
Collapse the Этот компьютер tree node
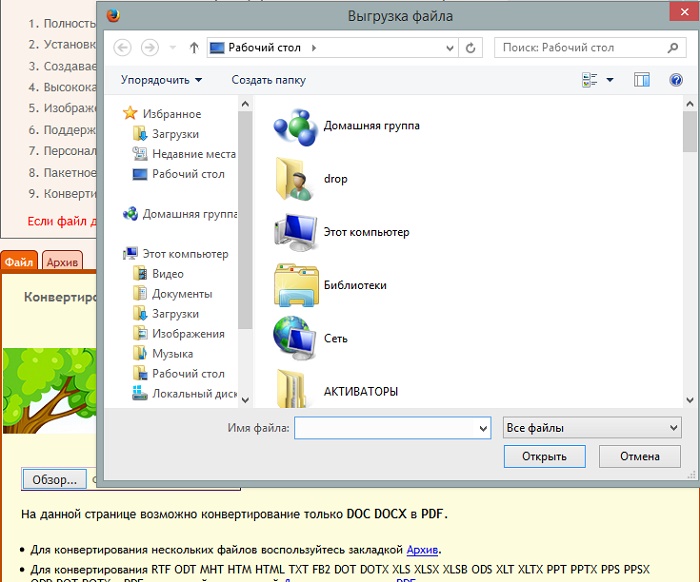pos(118,254)
